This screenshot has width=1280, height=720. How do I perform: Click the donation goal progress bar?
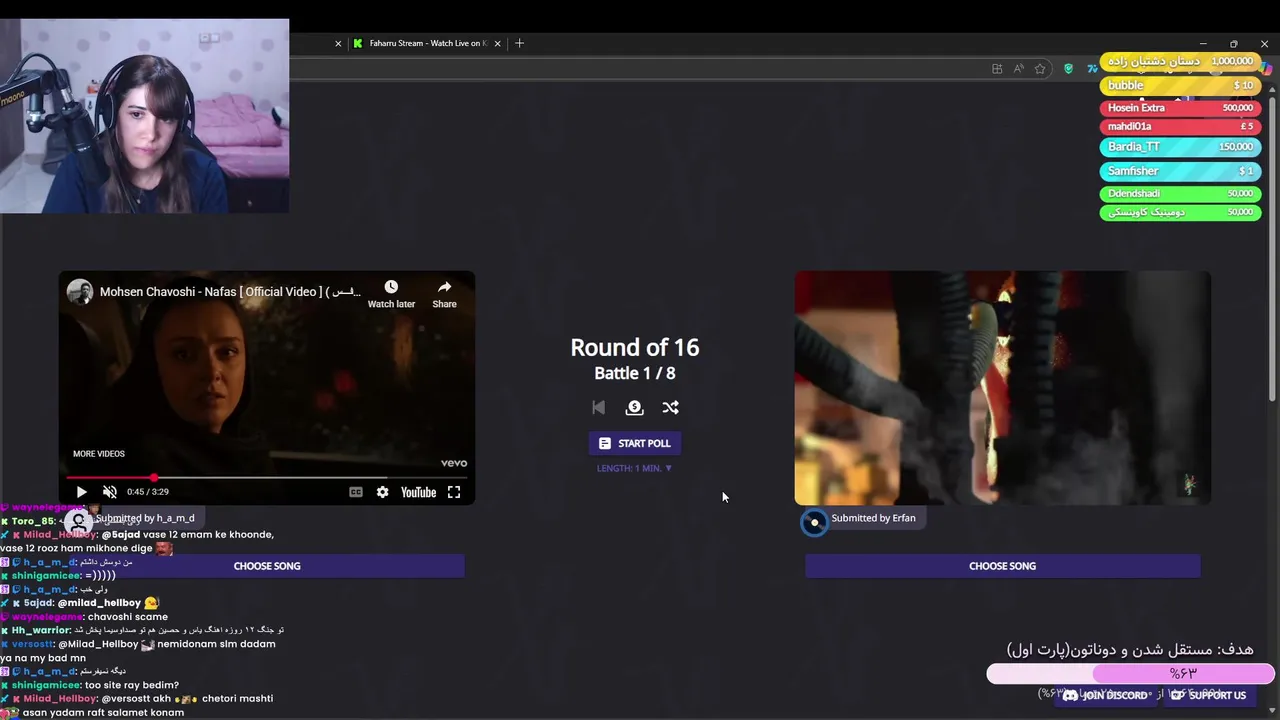(1131, 674)
